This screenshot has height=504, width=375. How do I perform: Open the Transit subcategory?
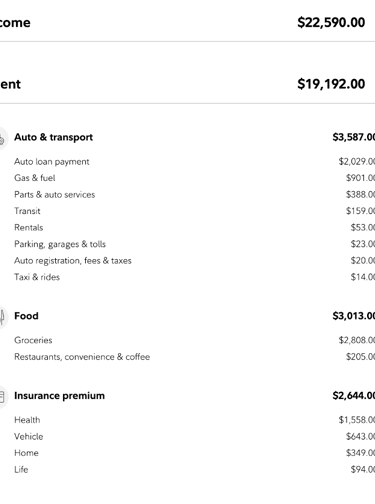(27, 211)
